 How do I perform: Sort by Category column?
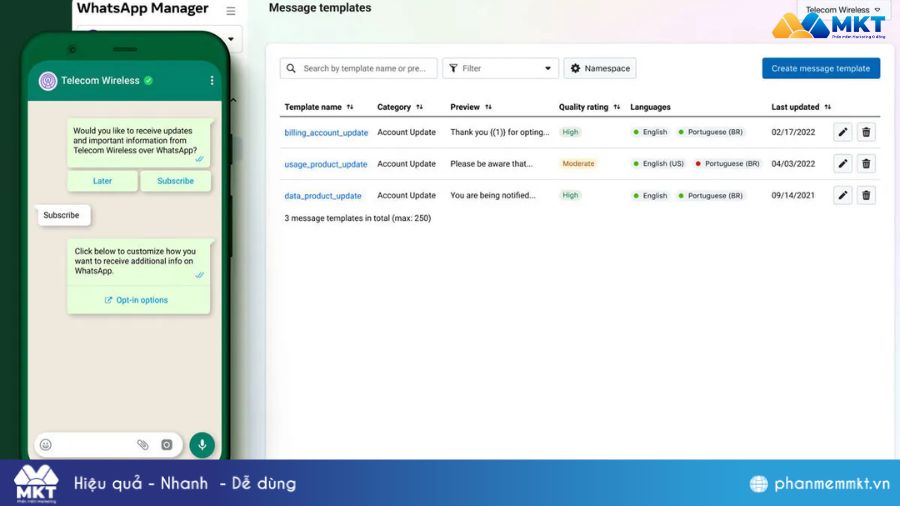(x=420, y=107)
